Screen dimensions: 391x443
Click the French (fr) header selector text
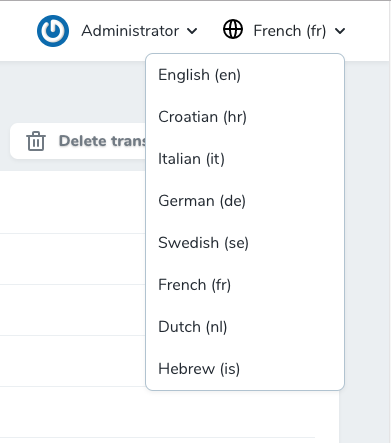click(x=290, y=31)
